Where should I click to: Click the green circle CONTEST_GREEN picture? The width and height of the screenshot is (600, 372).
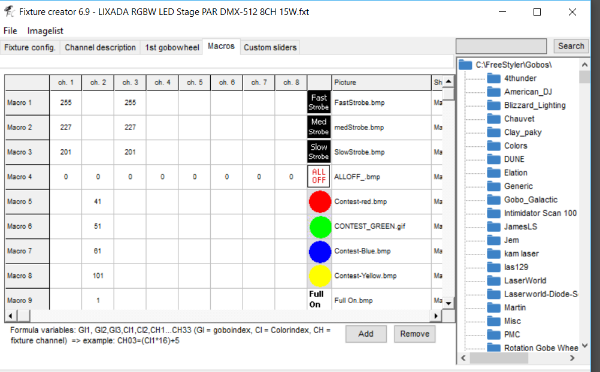[320, 226]
